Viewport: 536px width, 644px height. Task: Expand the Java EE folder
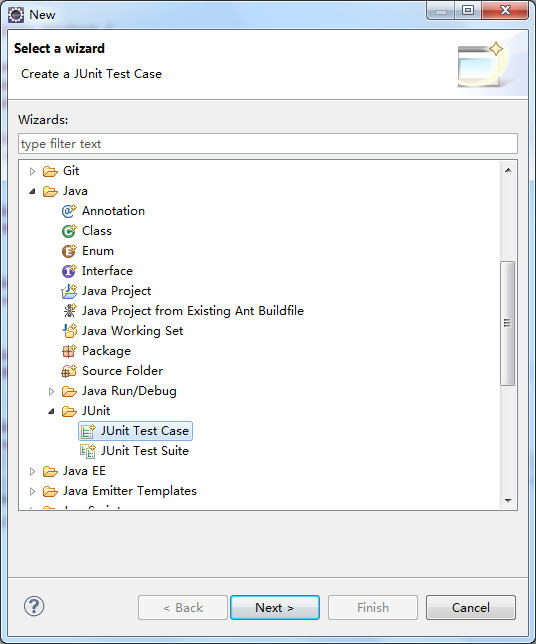pyautogui.click(x=32, y=471)
